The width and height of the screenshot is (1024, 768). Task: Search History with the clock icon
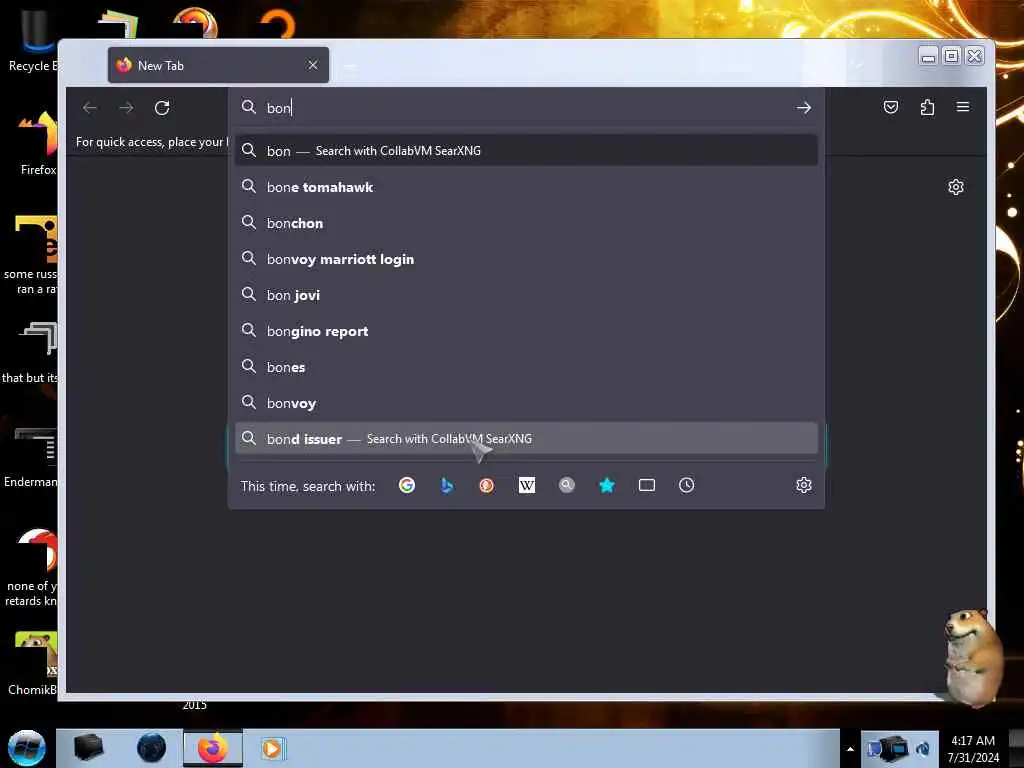[686, 485]
